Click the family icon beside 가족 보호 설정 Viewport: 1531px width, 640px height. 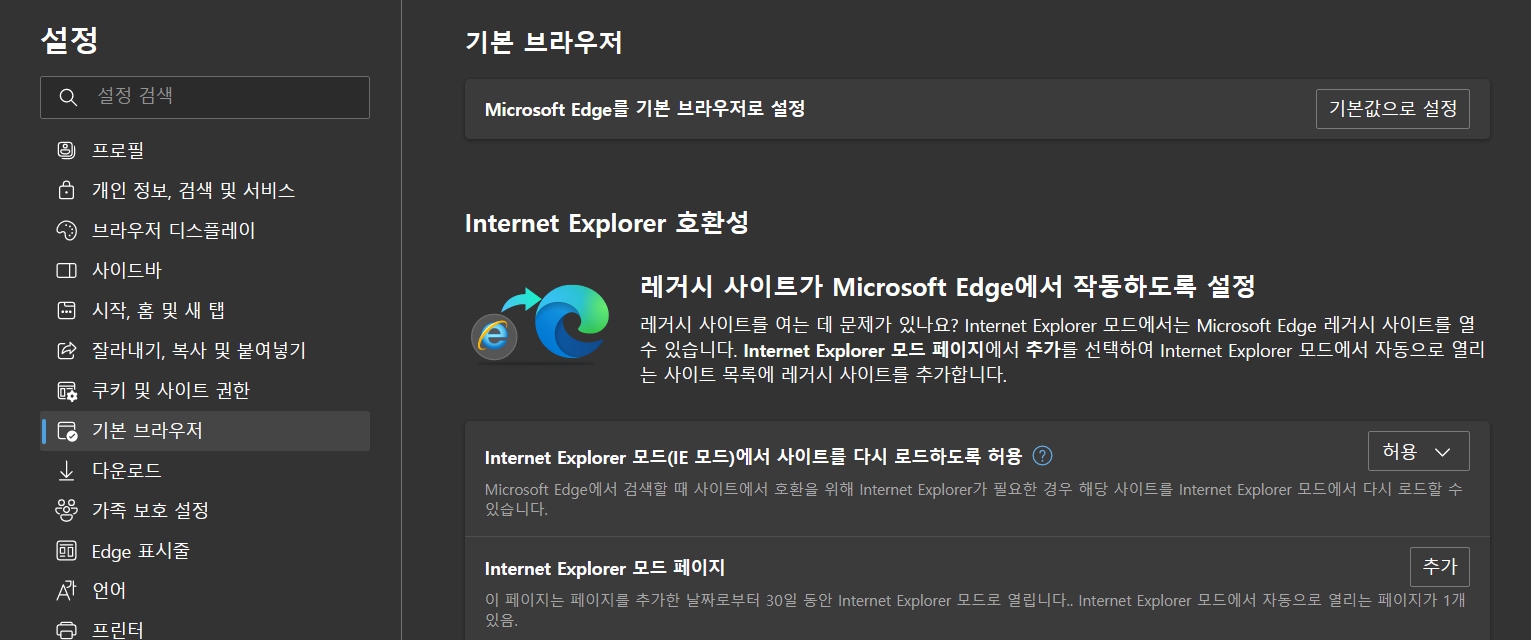point(67,510)
